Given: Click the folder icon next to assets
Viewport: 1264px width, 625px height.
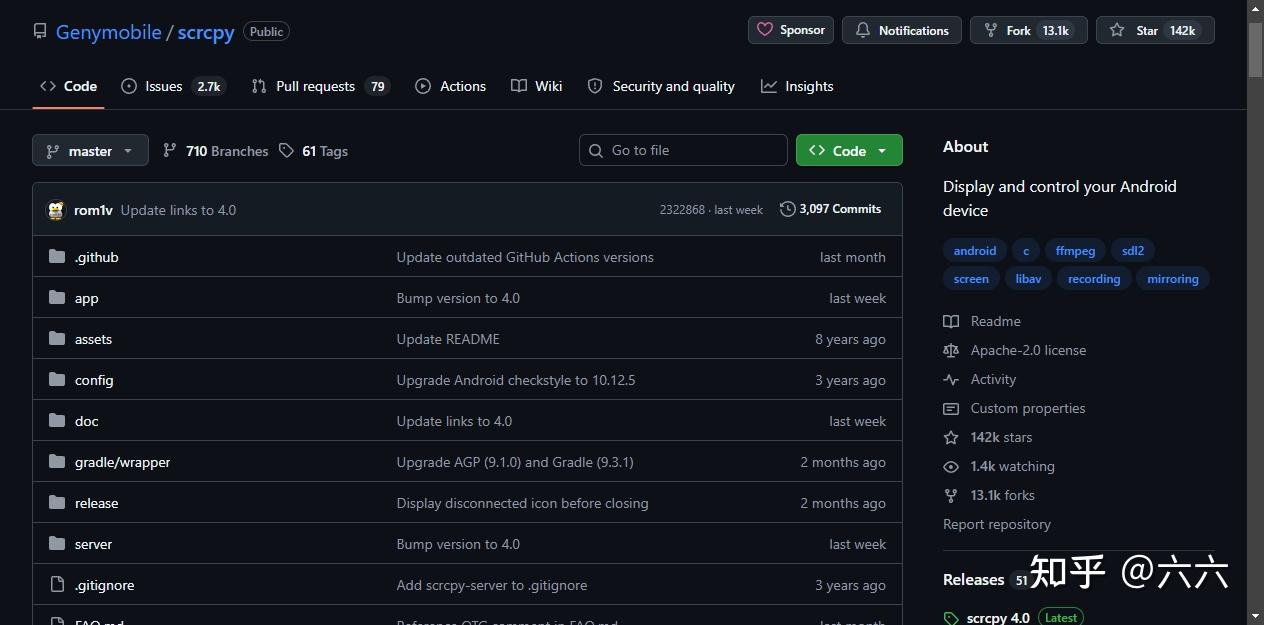Looking at the screenshot, I should 57,339.
